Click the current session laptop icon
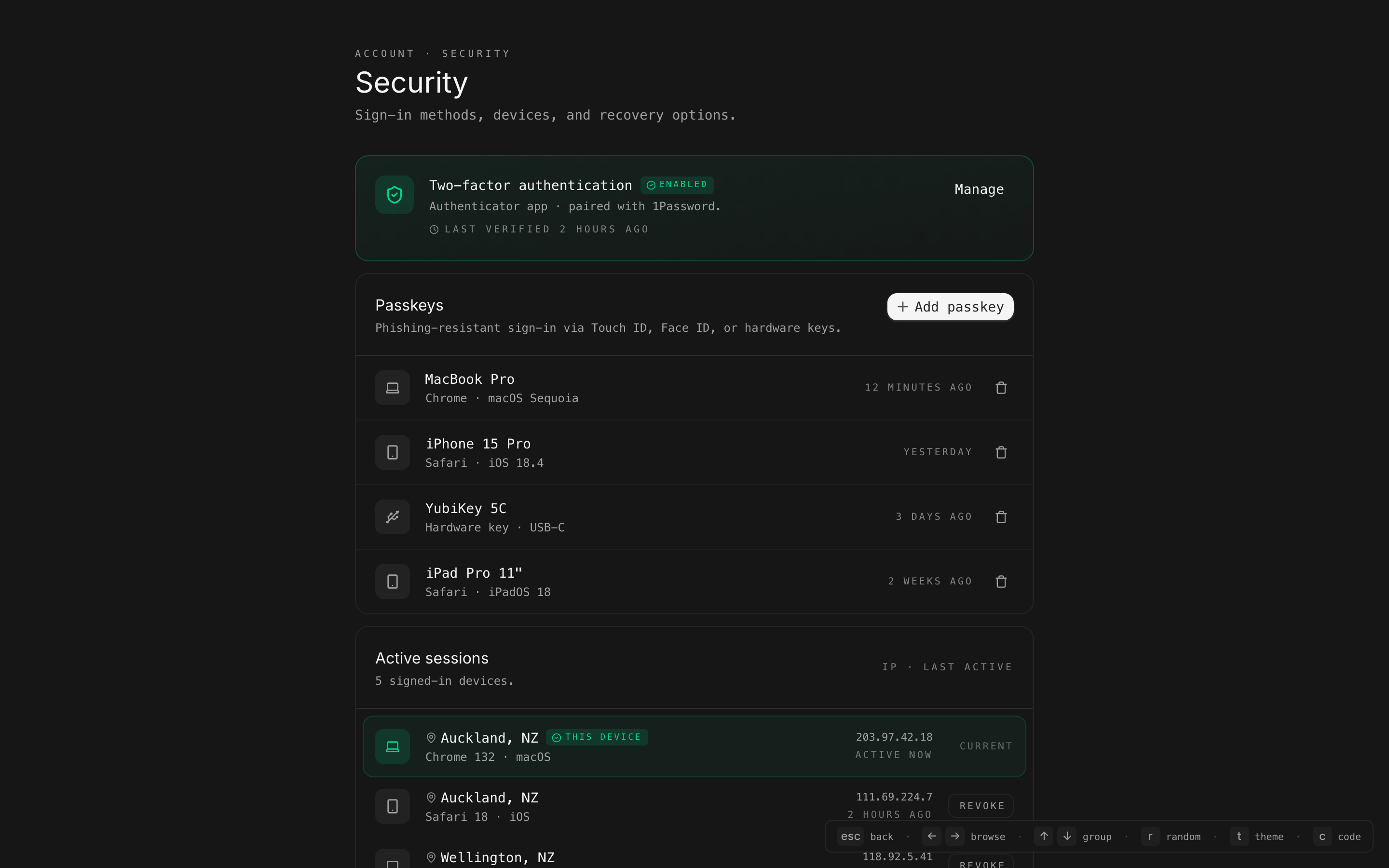The height and width of the screenshot is (868, 1389). tap(393, 746)
